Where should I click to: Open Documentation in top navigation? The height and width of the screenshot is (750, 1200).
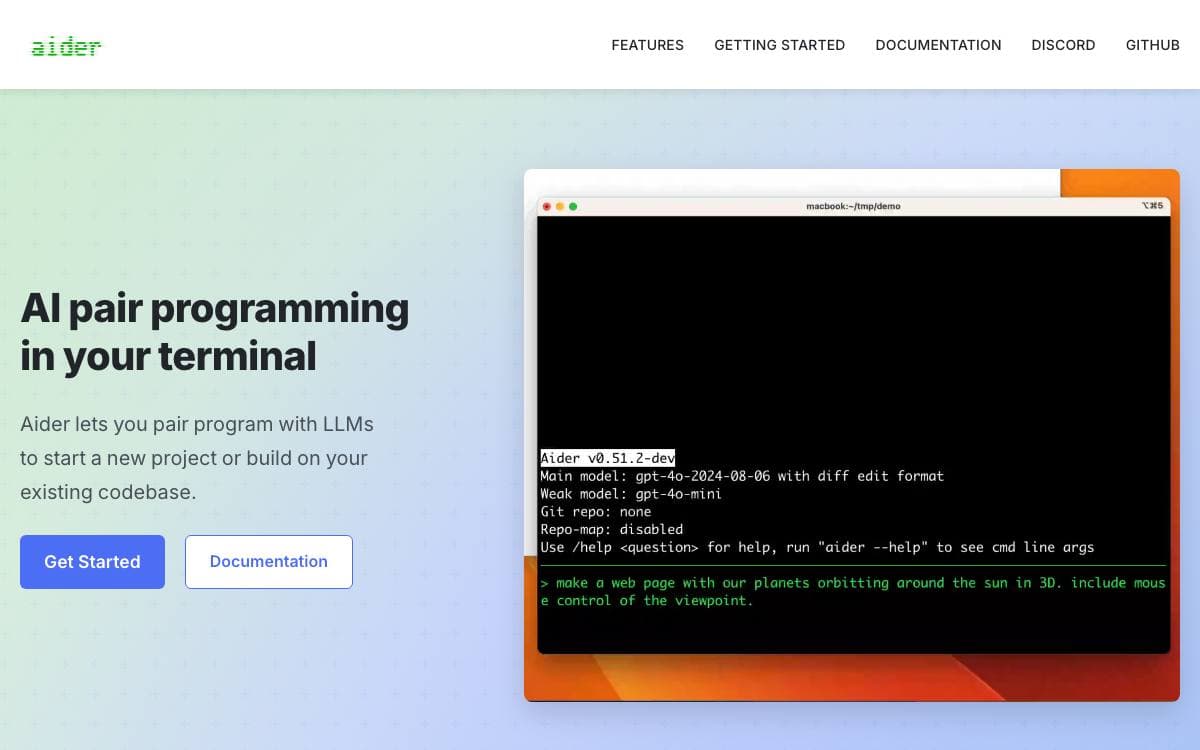[x=938, y=45]
